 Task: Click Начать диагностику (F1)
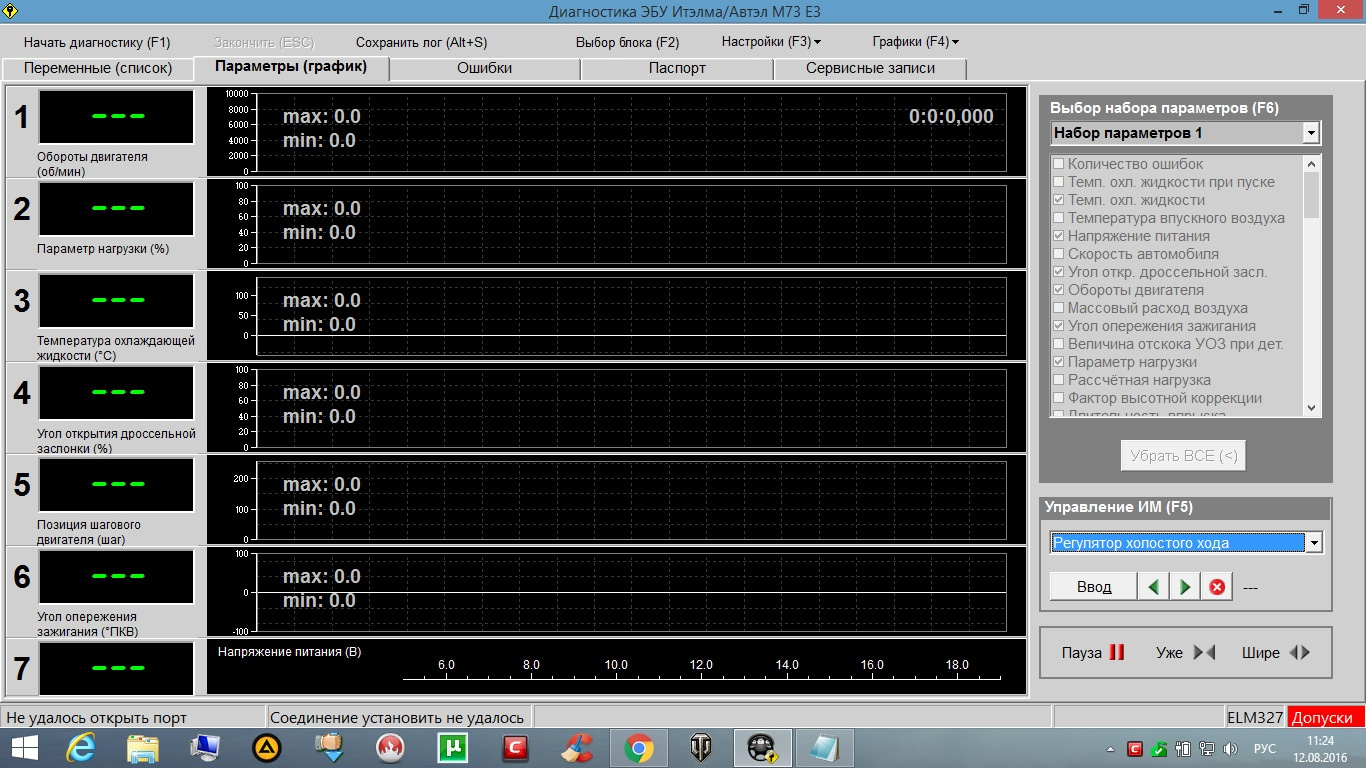point(97,43)
